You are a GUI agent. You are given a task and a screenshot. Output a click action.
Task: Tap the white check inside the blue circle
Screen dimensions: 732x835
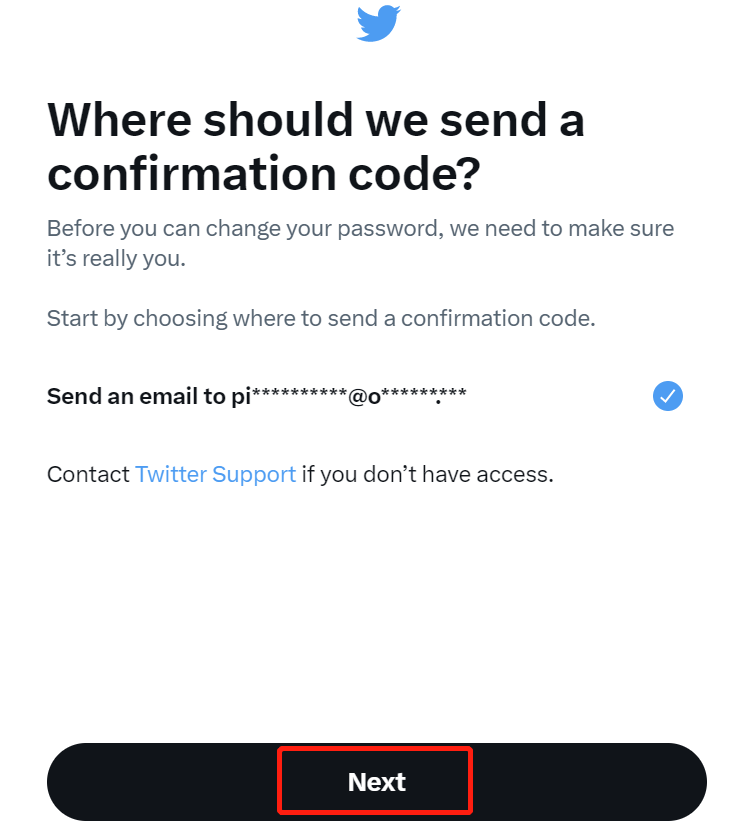[668, 396]
